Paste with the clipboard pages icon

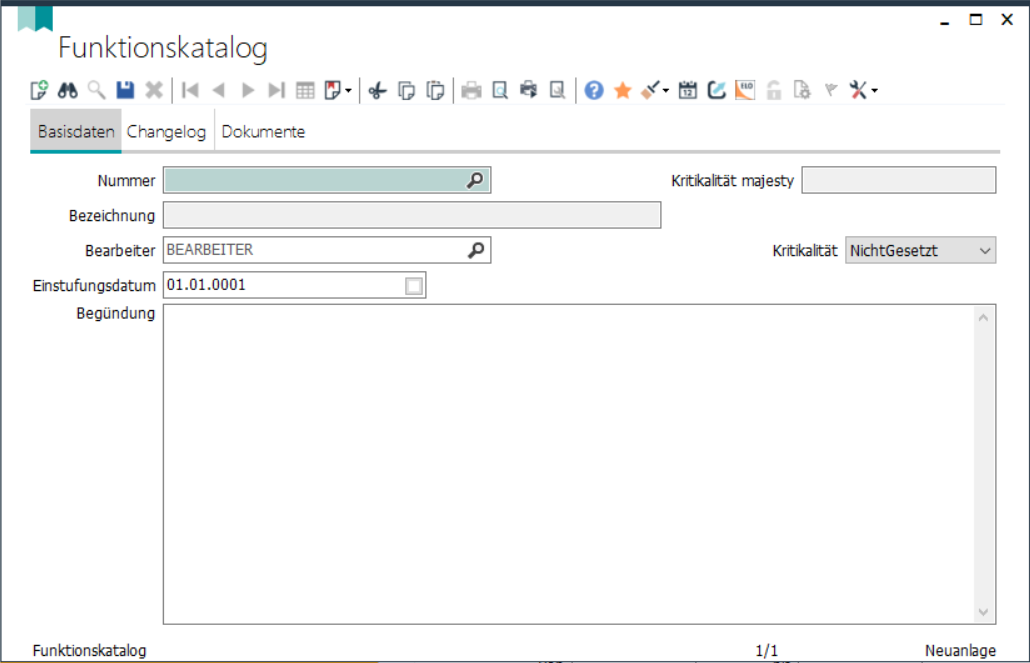pos(435,90)
